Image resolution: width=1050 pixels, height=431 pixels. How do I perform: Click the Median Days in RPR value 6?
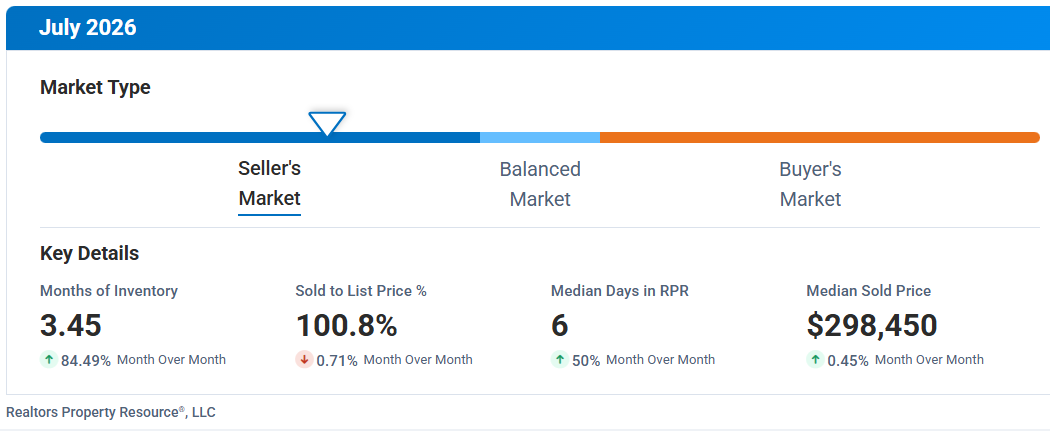(x=560, y=326)
